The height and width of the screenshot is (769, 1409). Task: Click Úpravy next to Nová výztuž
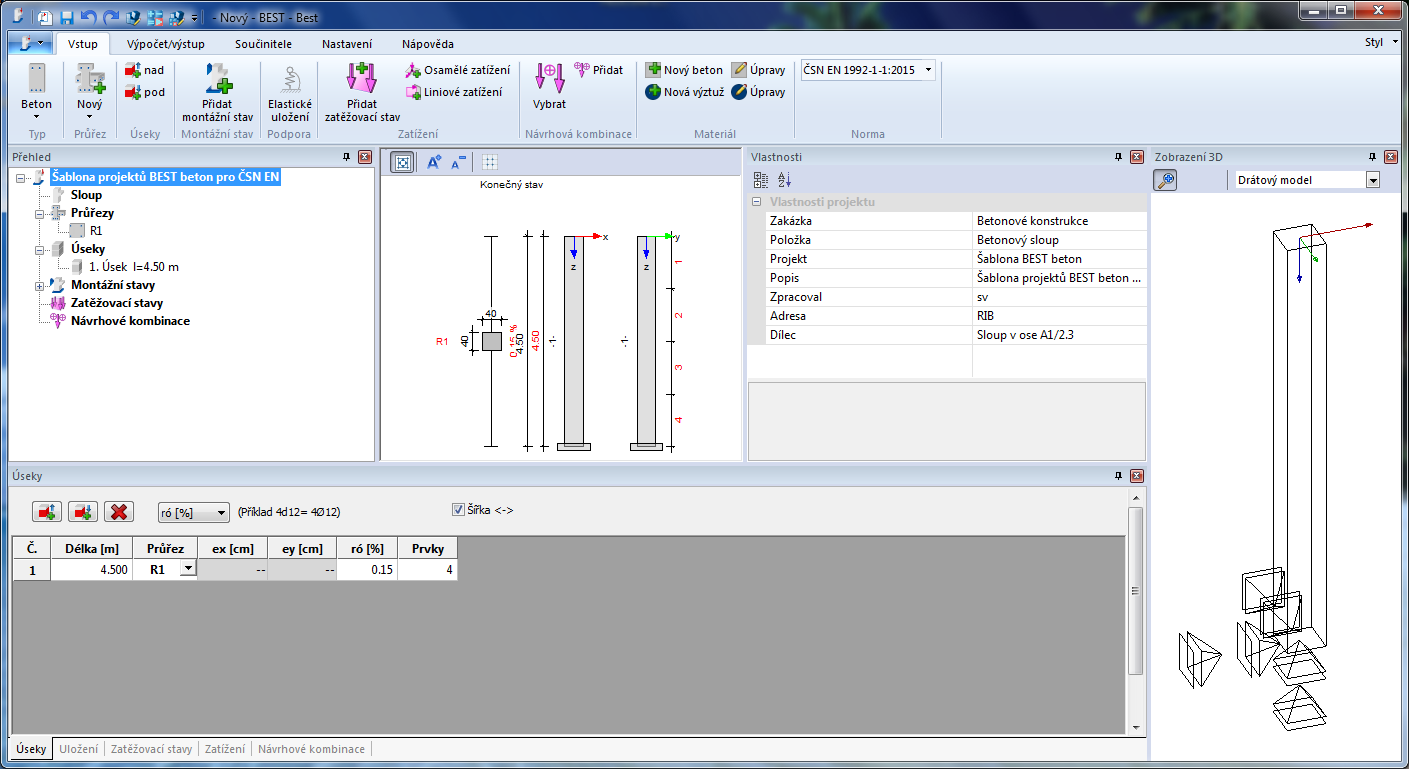point(758,92)
